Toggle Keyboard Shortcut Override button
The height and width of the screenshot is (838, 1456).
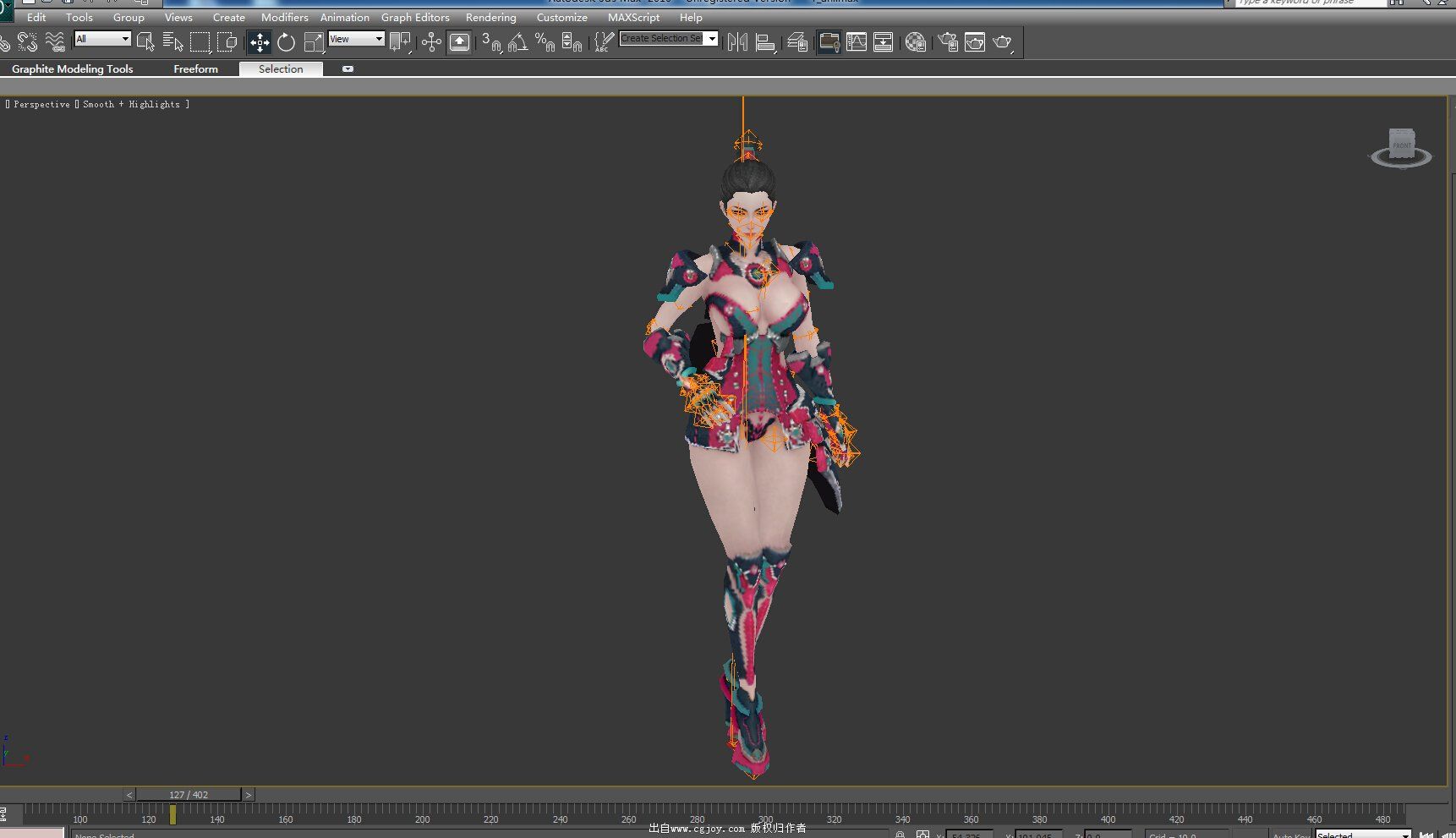pyautogui.click(x=459, y=41)
